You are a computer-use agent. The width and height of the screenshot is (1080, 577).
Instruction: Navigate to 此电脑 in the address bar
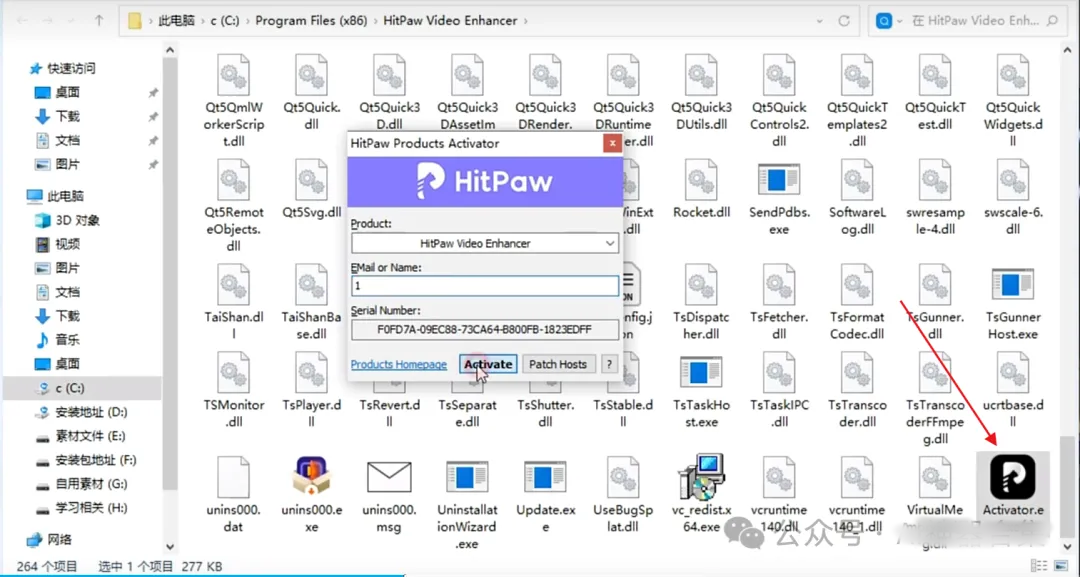coord(178,21)
